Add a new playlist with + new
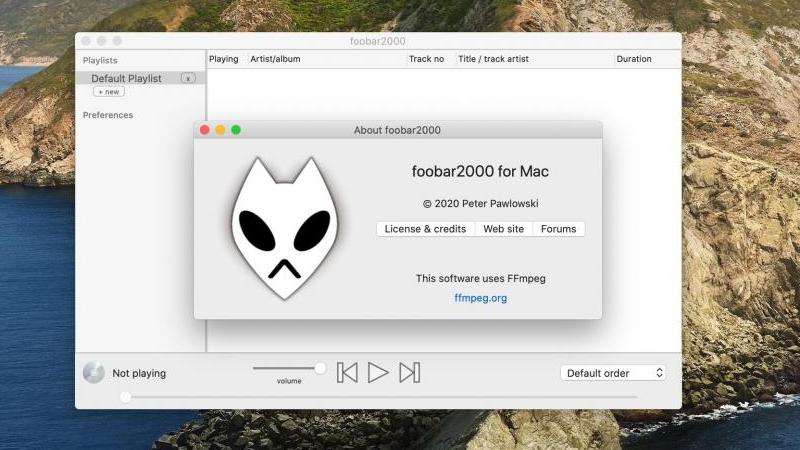800x450 pixels. click(x=108, y=91)
